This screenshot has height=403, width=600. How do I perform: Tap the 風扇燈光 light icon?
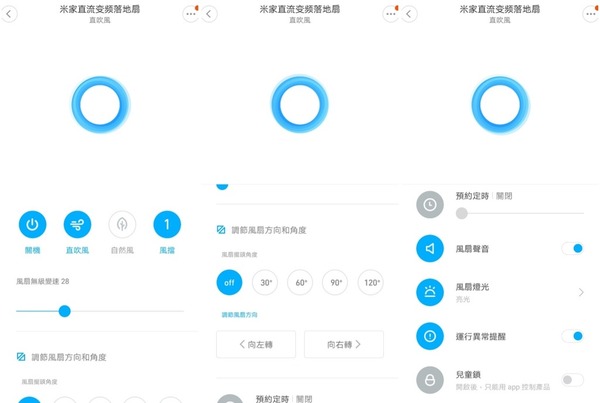430,292
